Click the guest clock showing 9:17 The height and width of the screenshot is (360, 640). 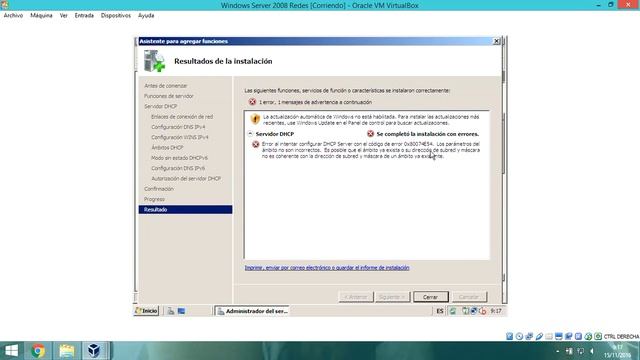click(x=496, y=311)
